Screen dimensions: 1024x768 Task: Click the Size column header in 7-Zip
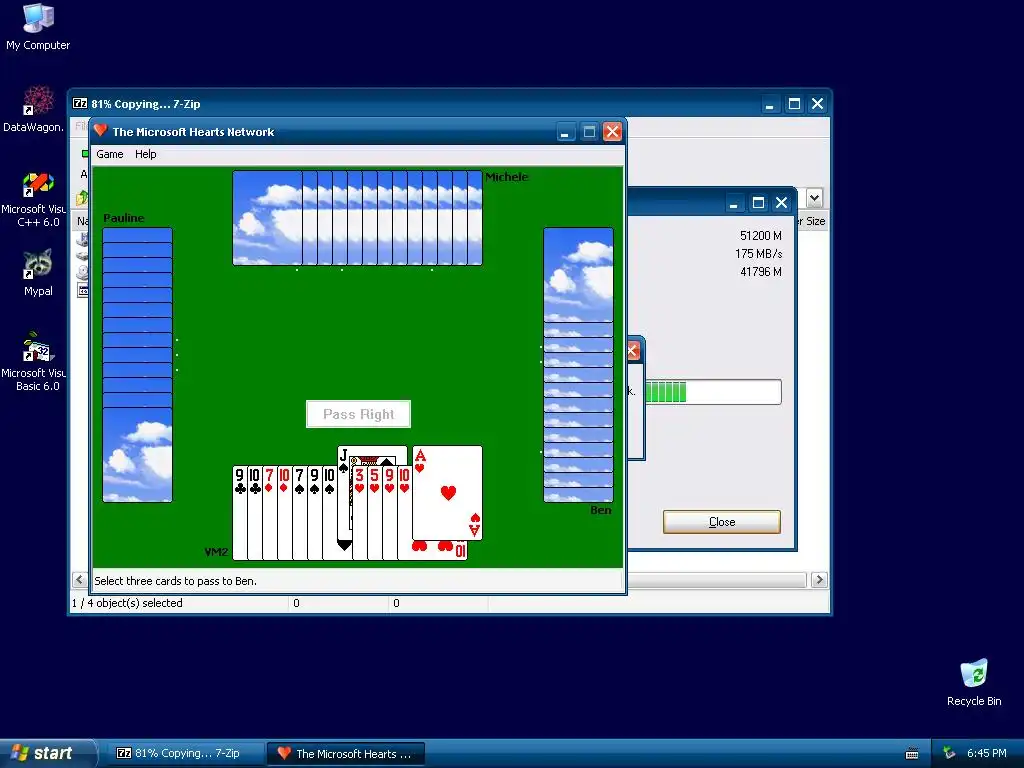point(812,221)
